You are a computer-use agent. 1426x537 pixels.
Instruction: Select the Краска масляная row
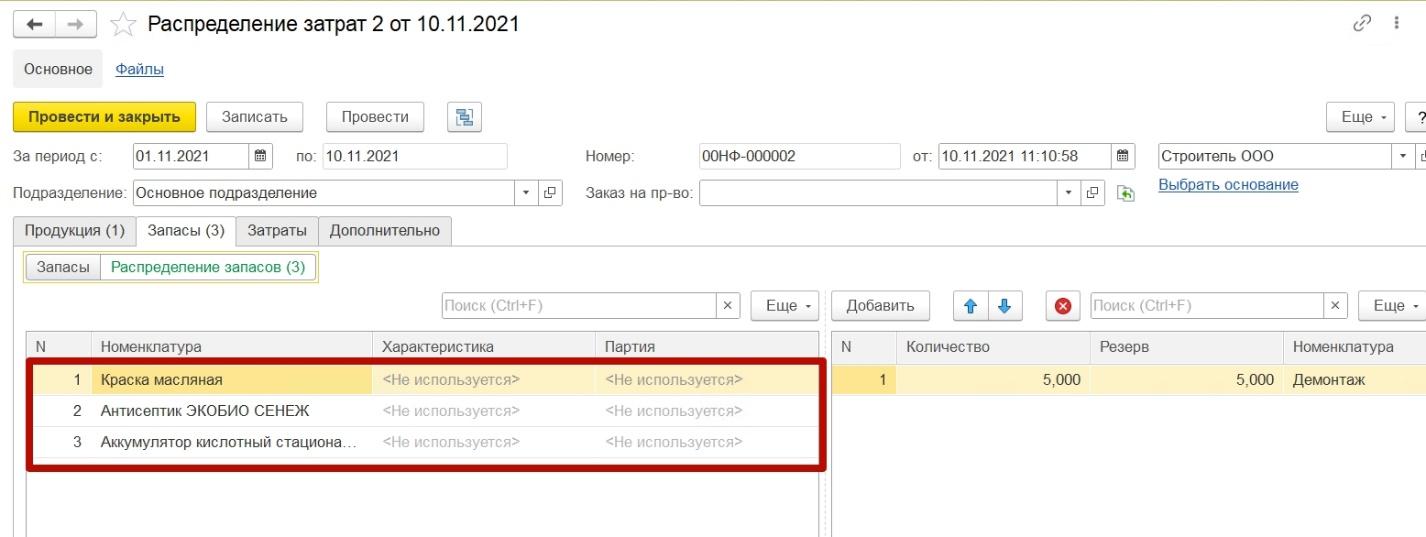coord(424,380)
